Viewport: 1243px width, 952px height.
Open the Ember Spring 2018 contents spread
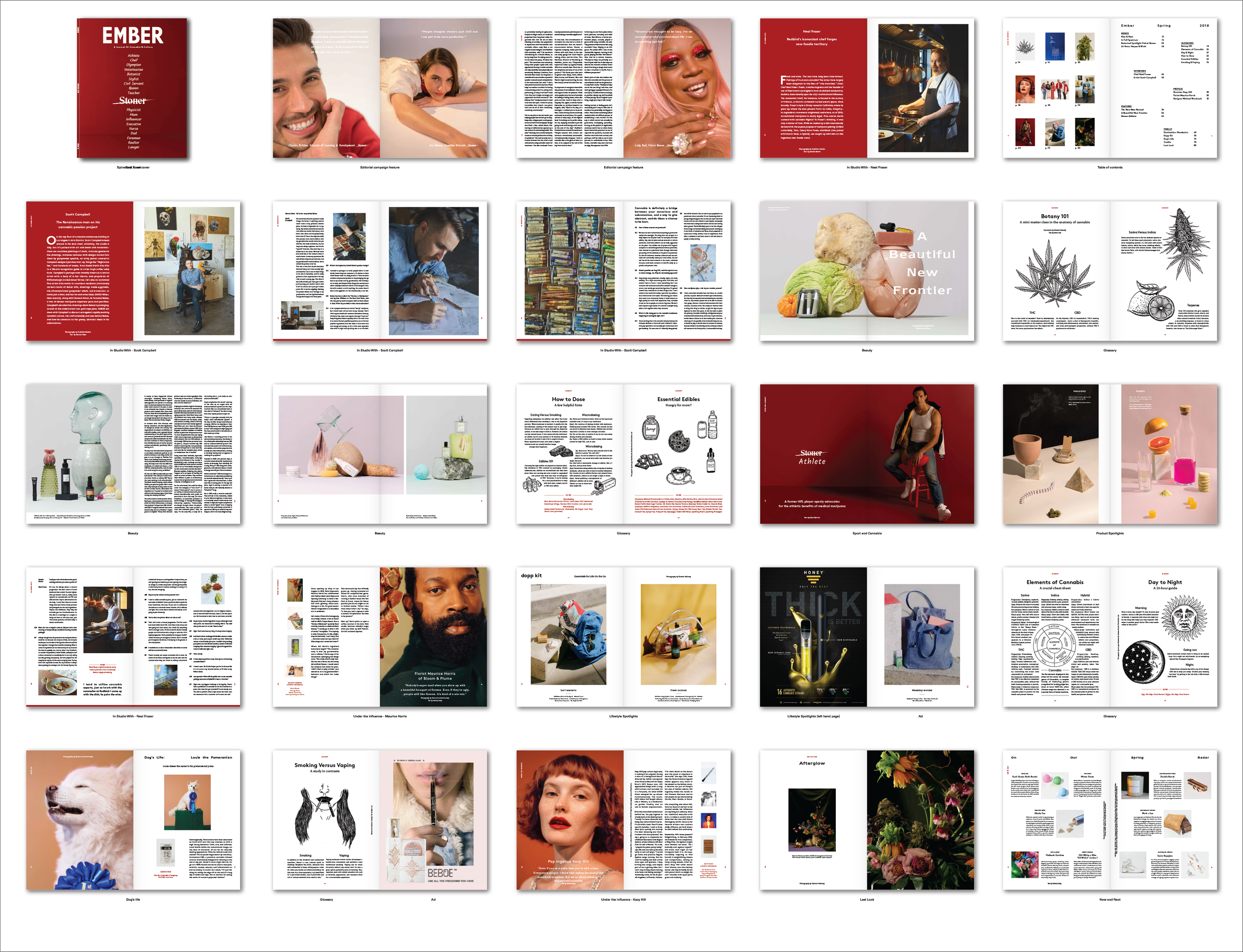1110,88
